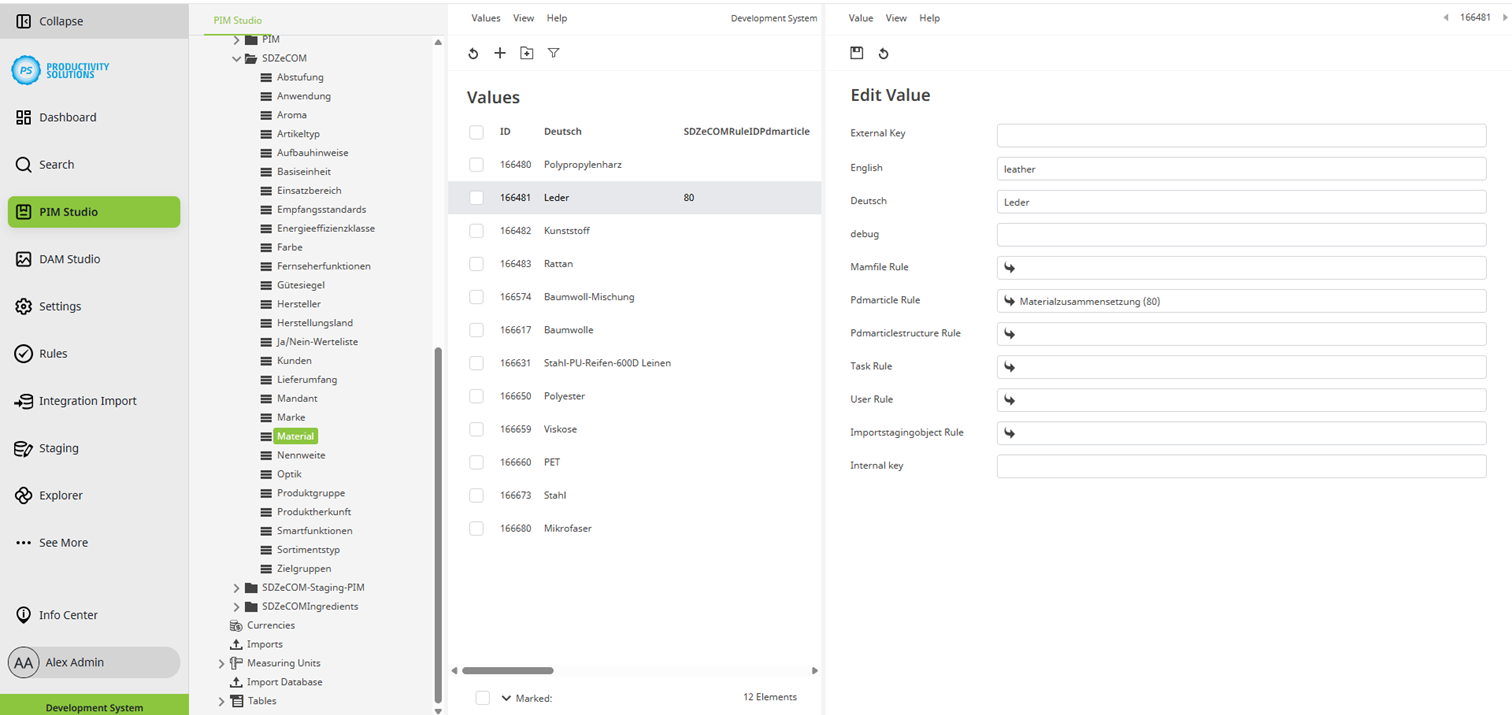Click inside the External Key input field

[x=1240, y=135]
